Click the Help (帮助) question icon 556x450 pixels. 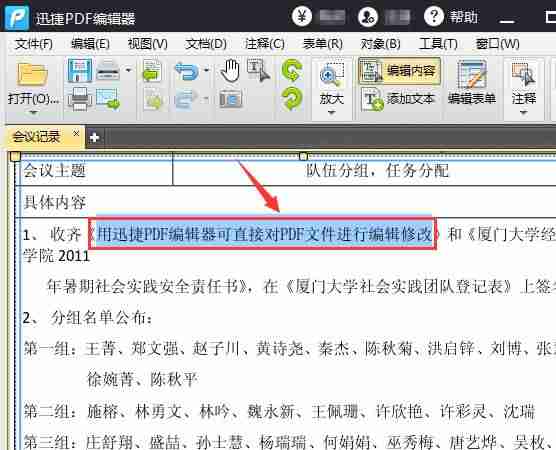coord(434,16)
